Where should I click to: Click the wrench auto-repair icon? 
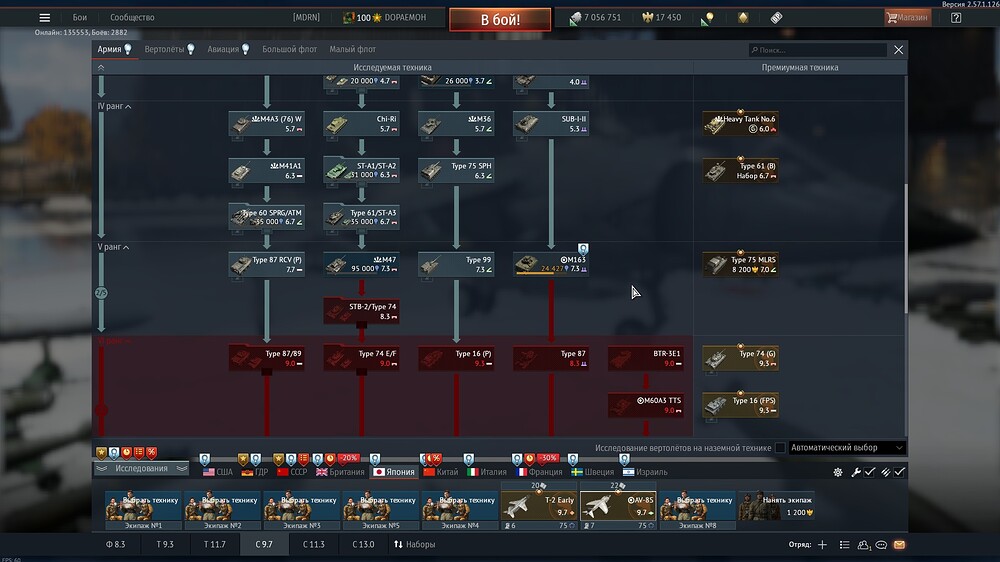(x=855, y=472)
